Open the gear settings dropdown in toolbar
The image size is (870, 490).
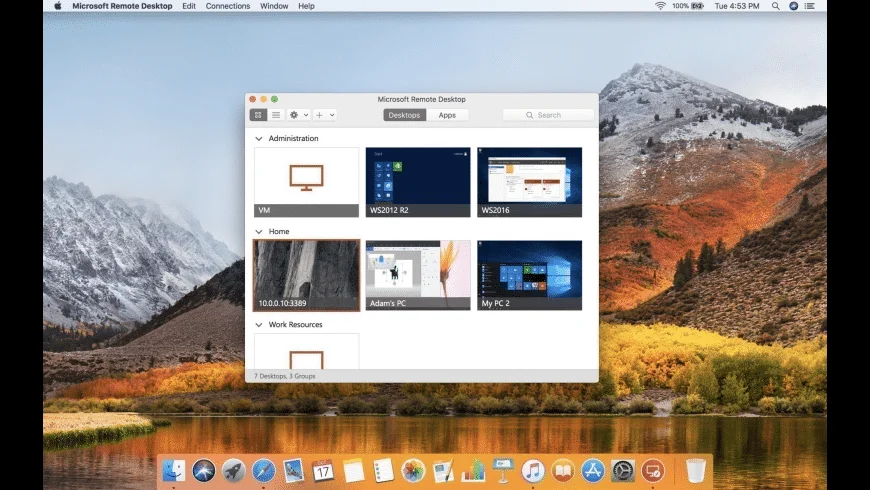[x=299, y=115]
